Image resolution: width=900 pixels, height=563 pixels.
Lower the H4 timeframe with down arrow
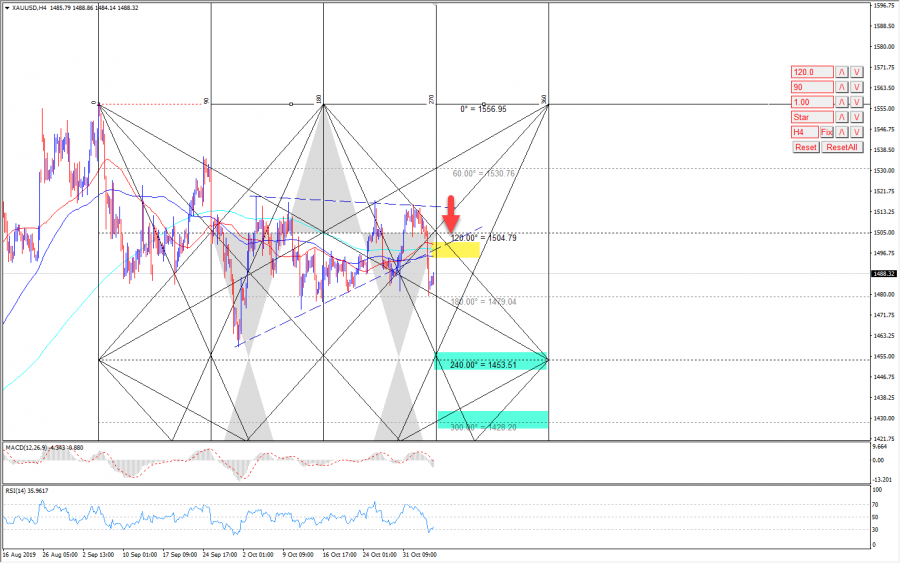point(856,132)
